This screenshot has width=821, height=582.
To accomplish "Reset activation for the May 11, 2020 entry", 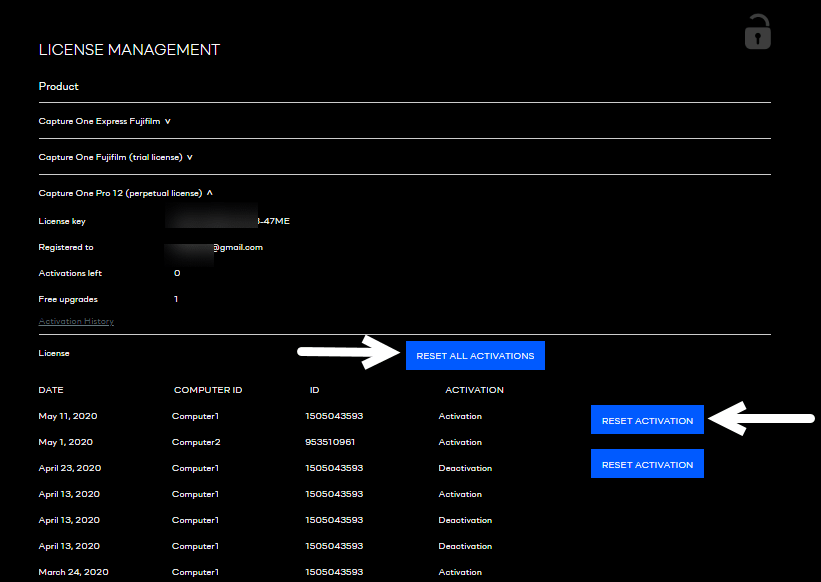I will 646,420.
